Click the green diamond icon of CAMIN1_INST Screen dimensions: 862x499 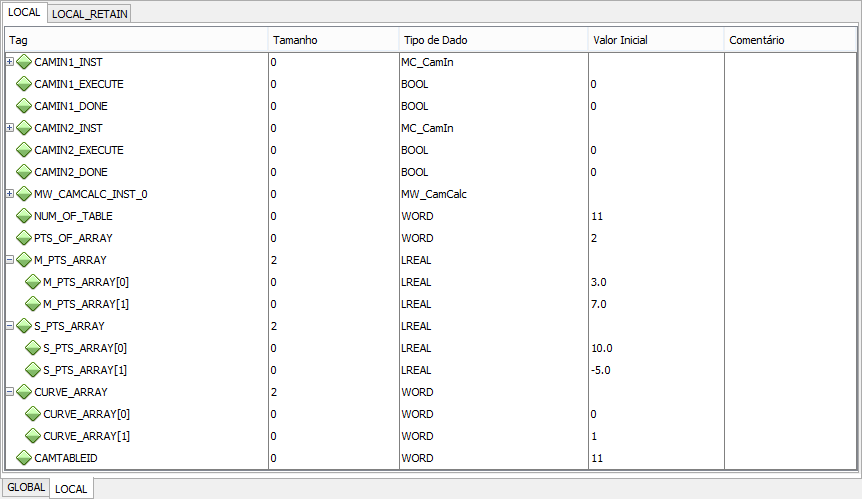click(x=24, y=62)
